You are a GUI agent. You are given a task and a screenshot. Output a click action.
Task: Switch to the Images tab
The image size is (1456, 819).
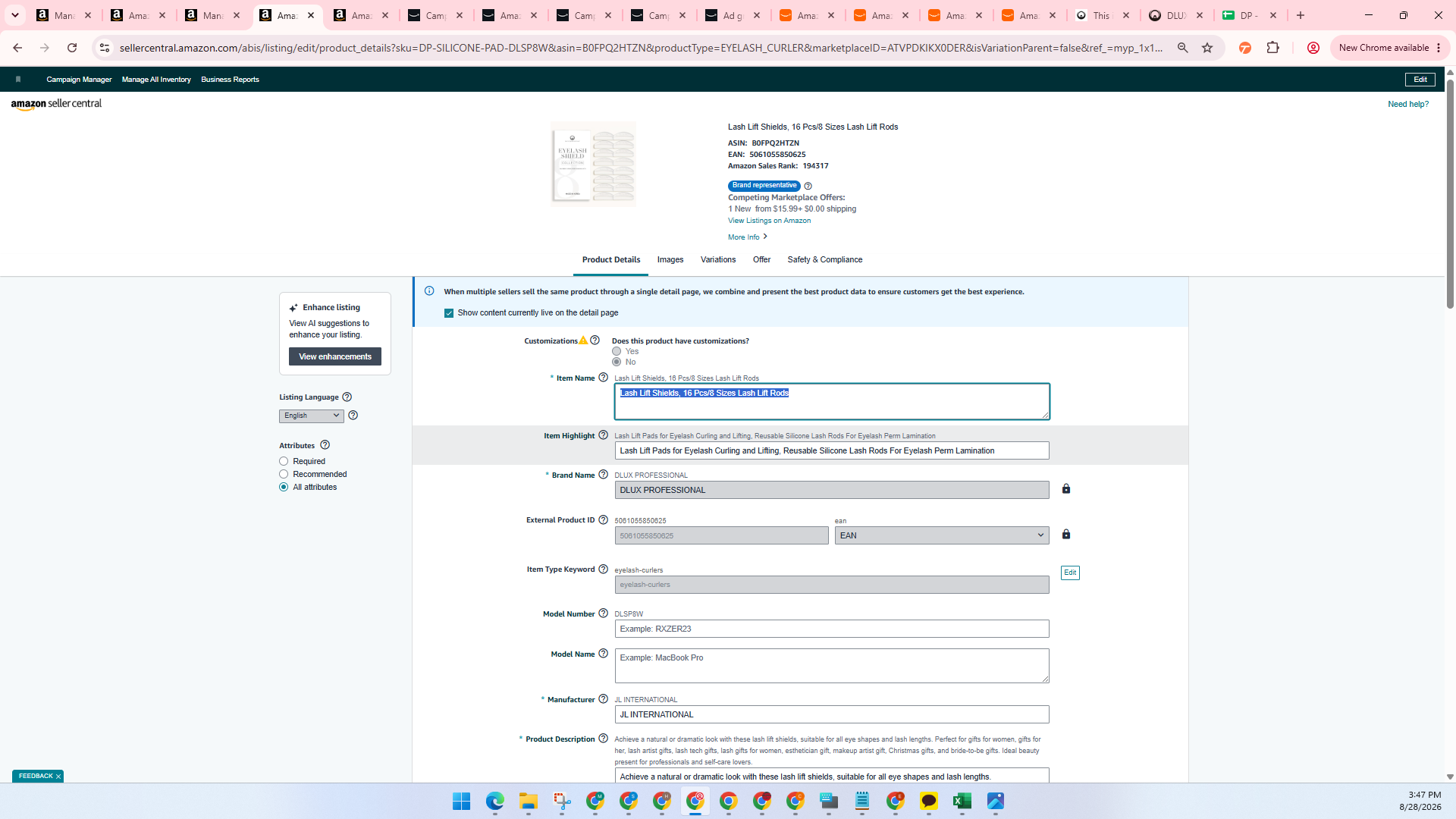670,259
